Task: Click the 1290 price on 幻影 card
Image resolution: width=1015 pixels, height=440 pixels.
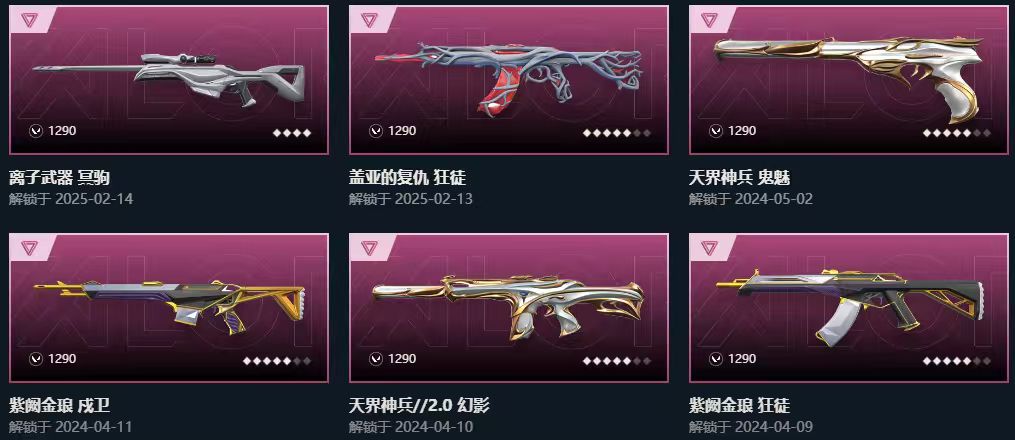Action: (402, 358)
